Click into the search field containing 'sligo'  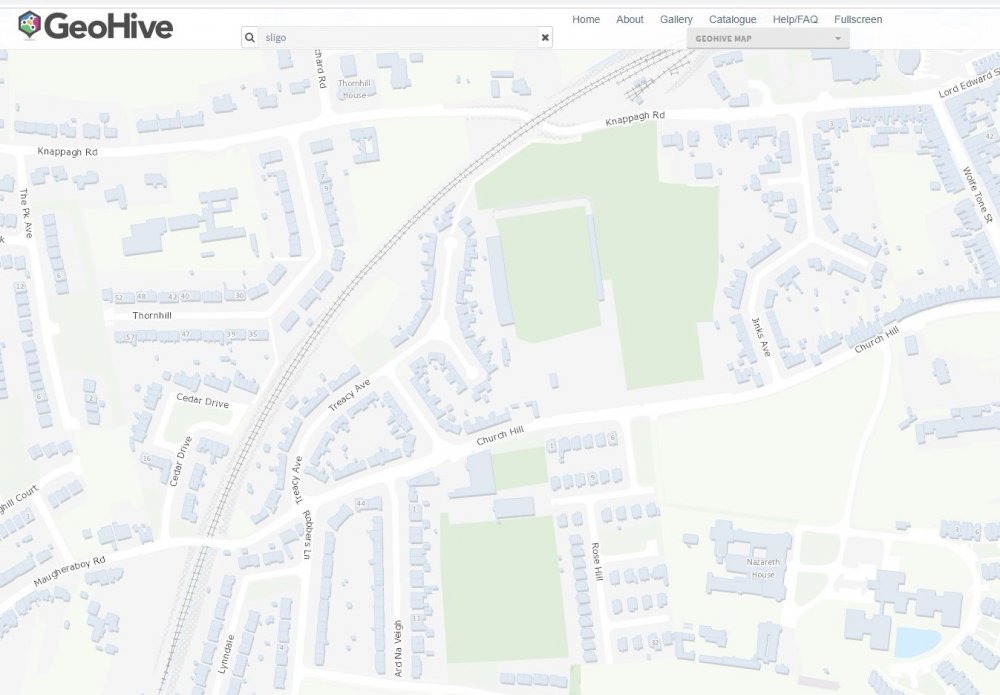(x=397, y=38)
